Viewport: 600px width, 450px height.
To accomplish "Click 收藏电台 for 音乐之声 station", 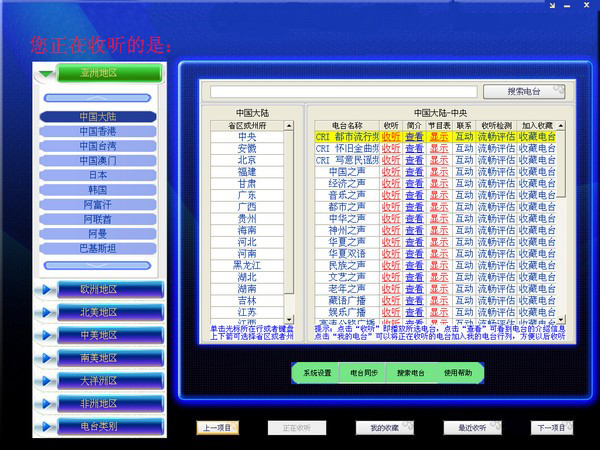I will 536,196.
